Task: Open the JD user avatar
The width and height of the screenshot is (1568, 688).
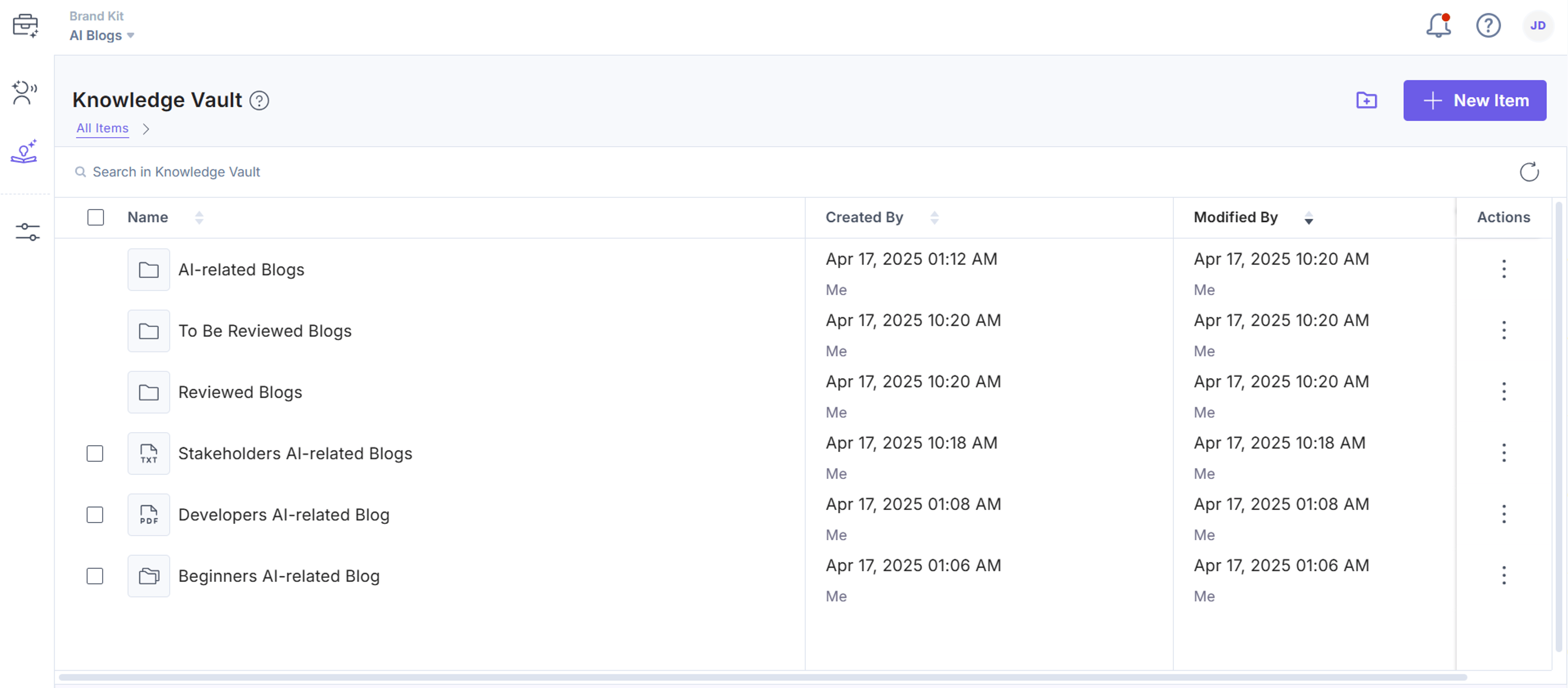Action: point(1537,26)
